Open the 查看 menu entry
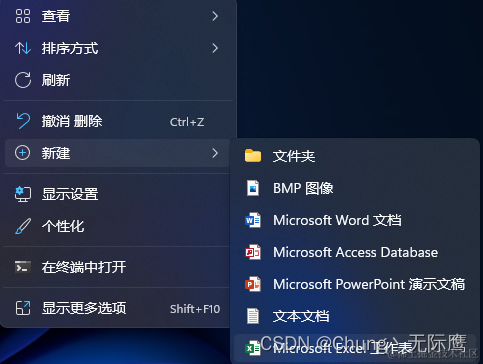 tap(118, 16)
